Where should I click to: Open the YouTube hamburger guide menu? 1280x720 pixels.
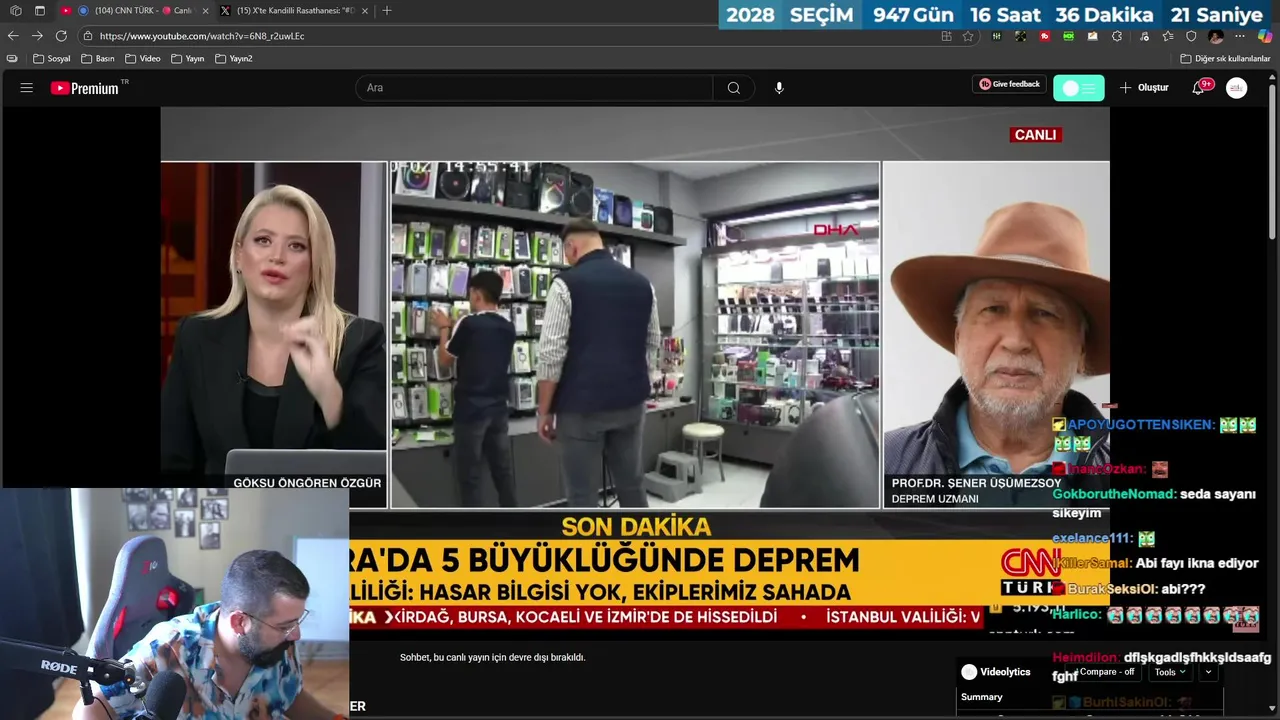[x=27, y=88]
